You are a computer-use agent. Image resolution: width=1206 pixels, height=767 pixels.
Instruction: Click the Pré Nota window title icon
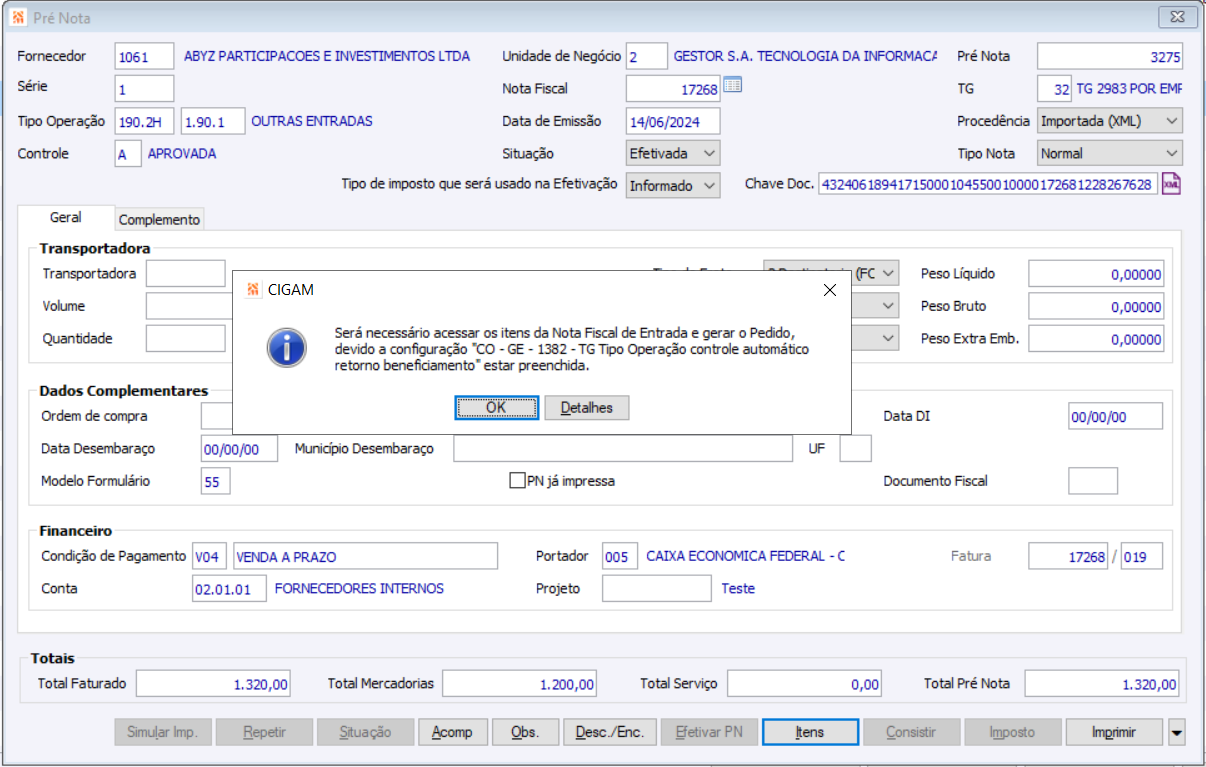point(17,16)
